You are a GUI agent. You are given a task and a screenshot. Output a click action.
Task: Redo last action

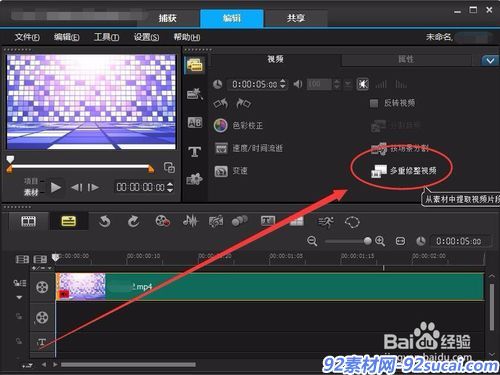pyautogui.click(x=133, y=222)
